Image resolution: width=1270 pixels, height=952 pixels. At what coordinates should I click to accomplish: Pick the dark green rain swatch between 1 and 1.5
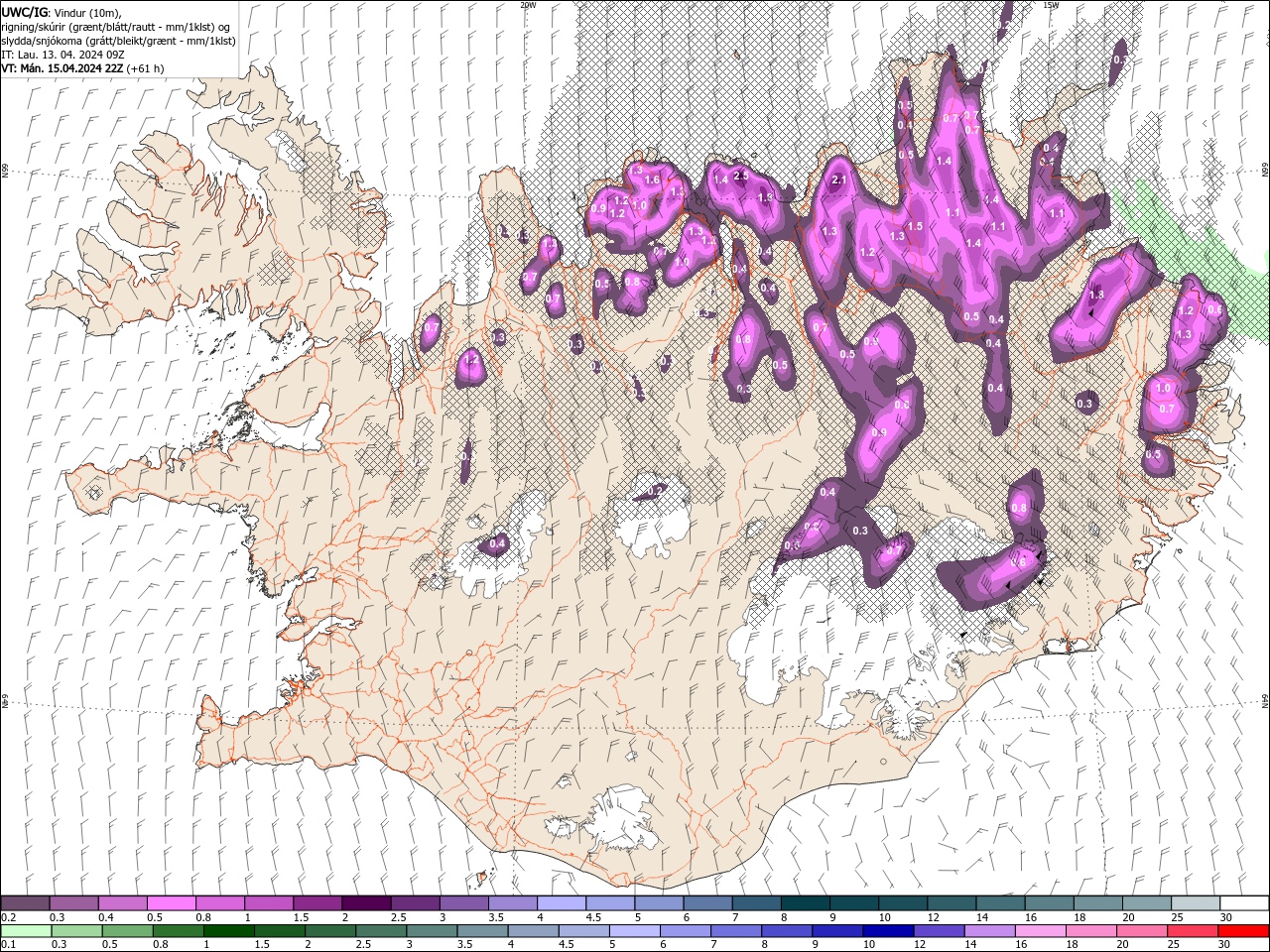click(229, 932)
